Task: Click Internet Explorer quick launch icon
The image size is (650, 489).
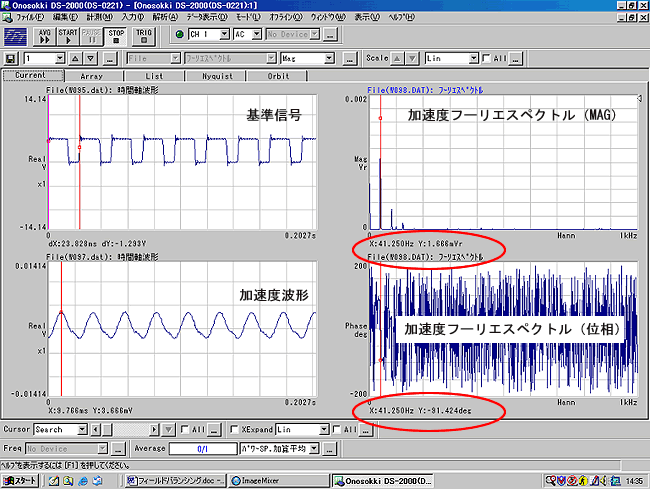Action: [x=83, y=481]
